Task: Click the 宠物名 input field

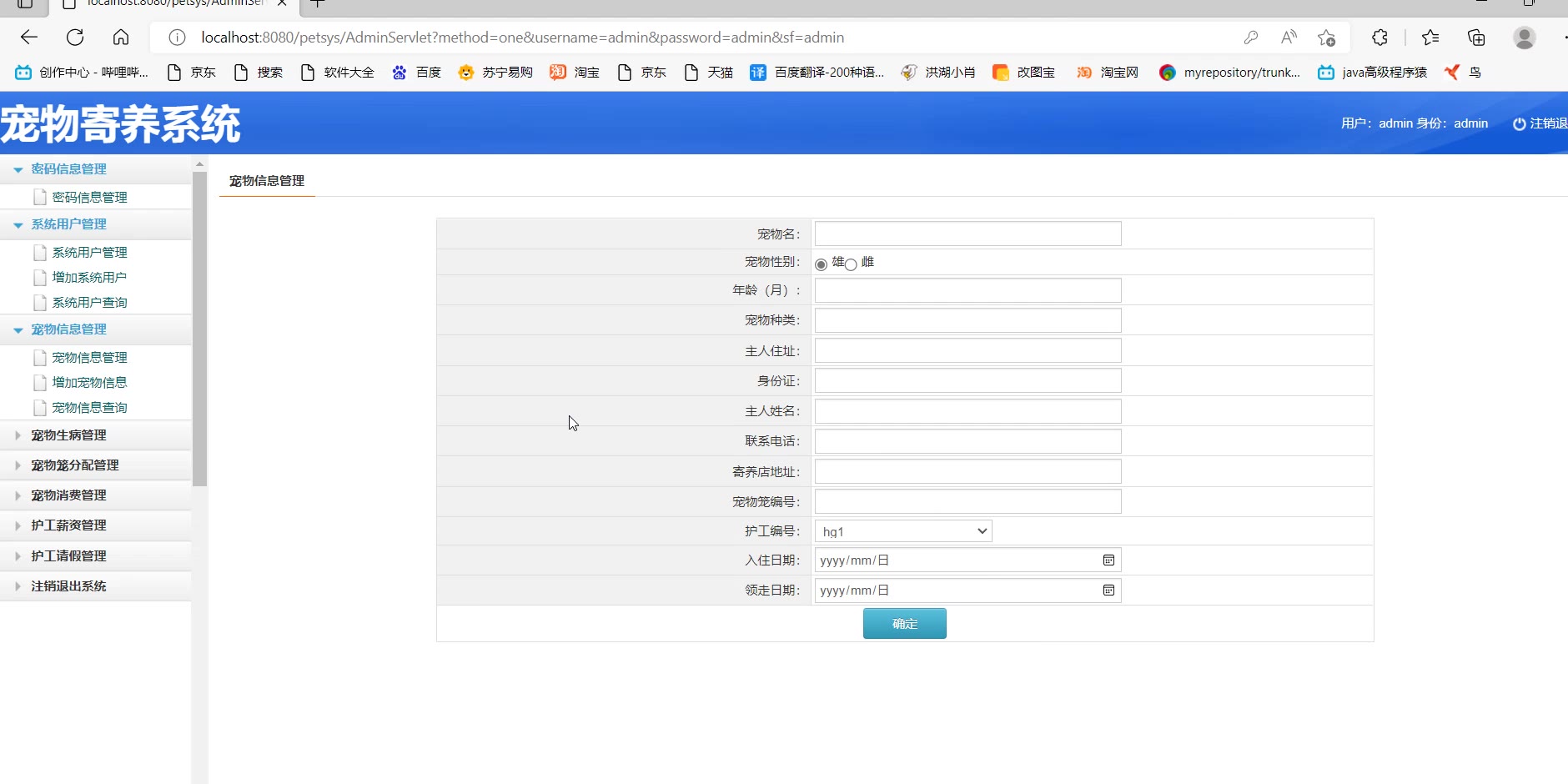Action: (x=967, y=234)
